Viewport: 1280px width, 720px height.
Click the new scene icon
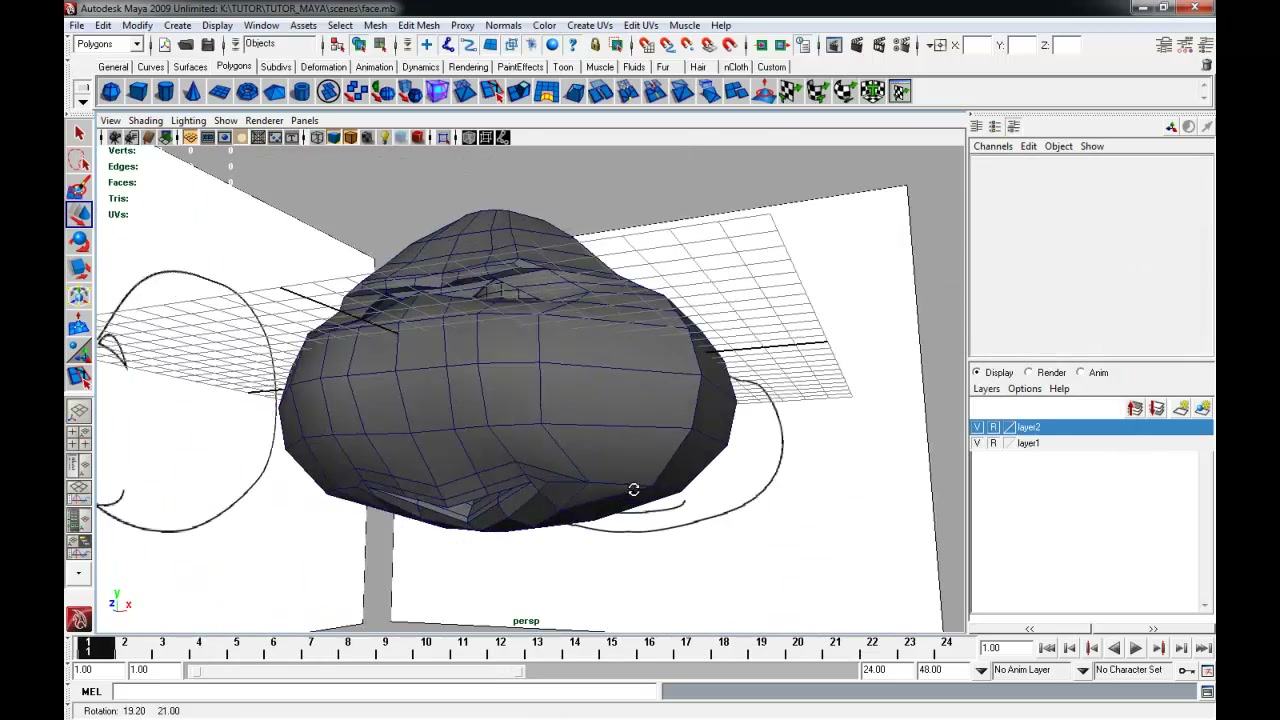pyautogui.click(x=164, y=45)
